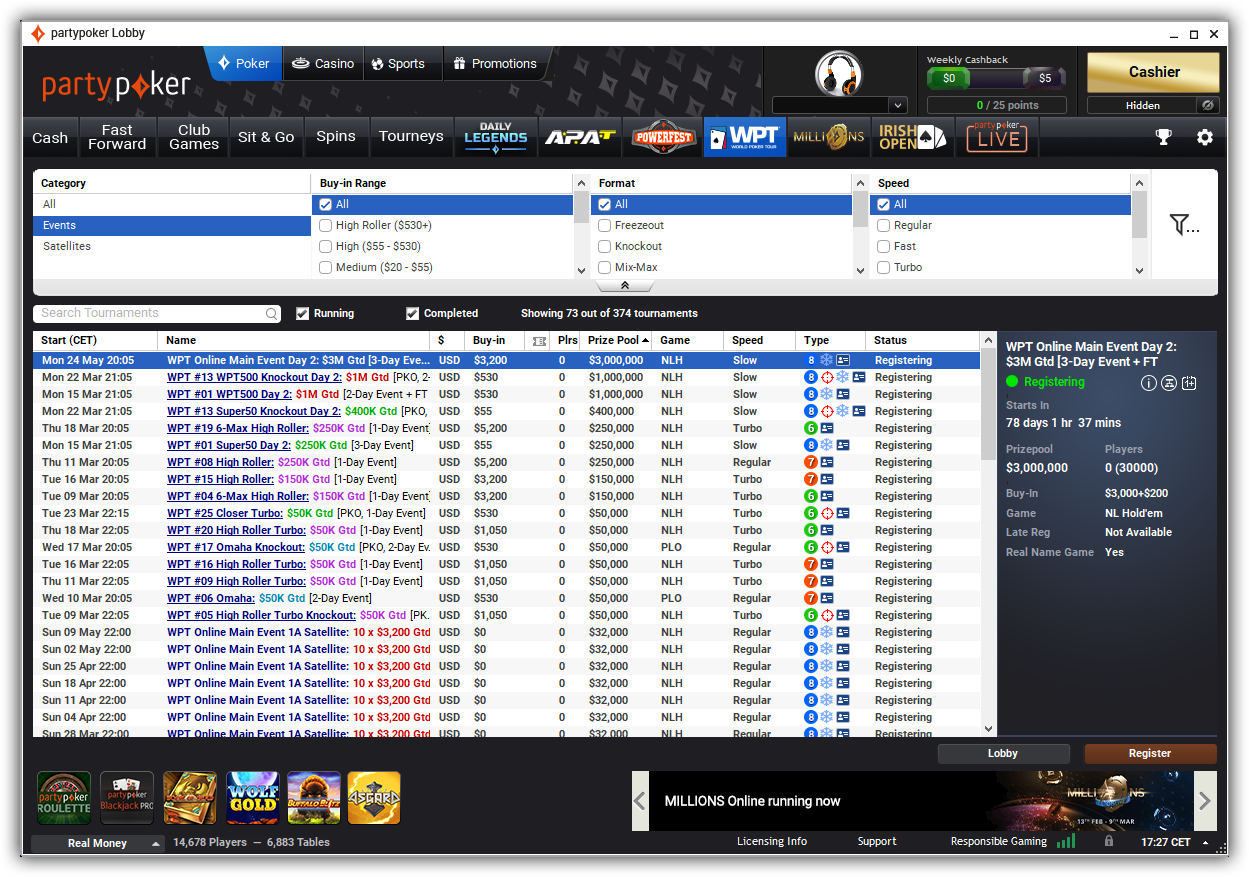Image resolution: width=1249 pixels, height=877 pixels.
Task: Toggle the Completed tournaments checkbox
Action: pos(412,314)
